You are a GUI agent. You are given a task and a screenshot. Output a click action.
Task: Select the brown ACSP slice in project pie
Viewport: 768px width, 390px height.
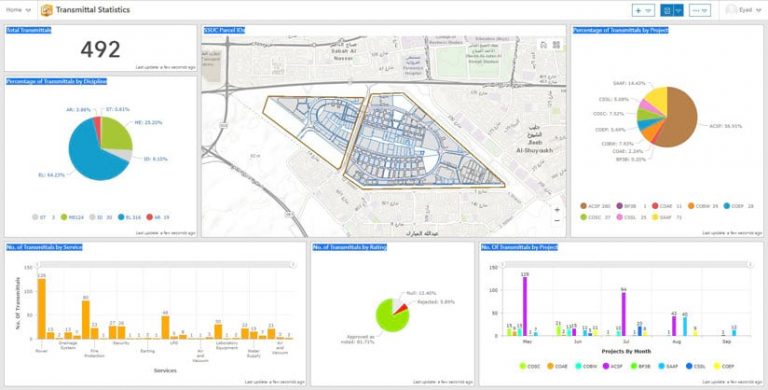678,118
